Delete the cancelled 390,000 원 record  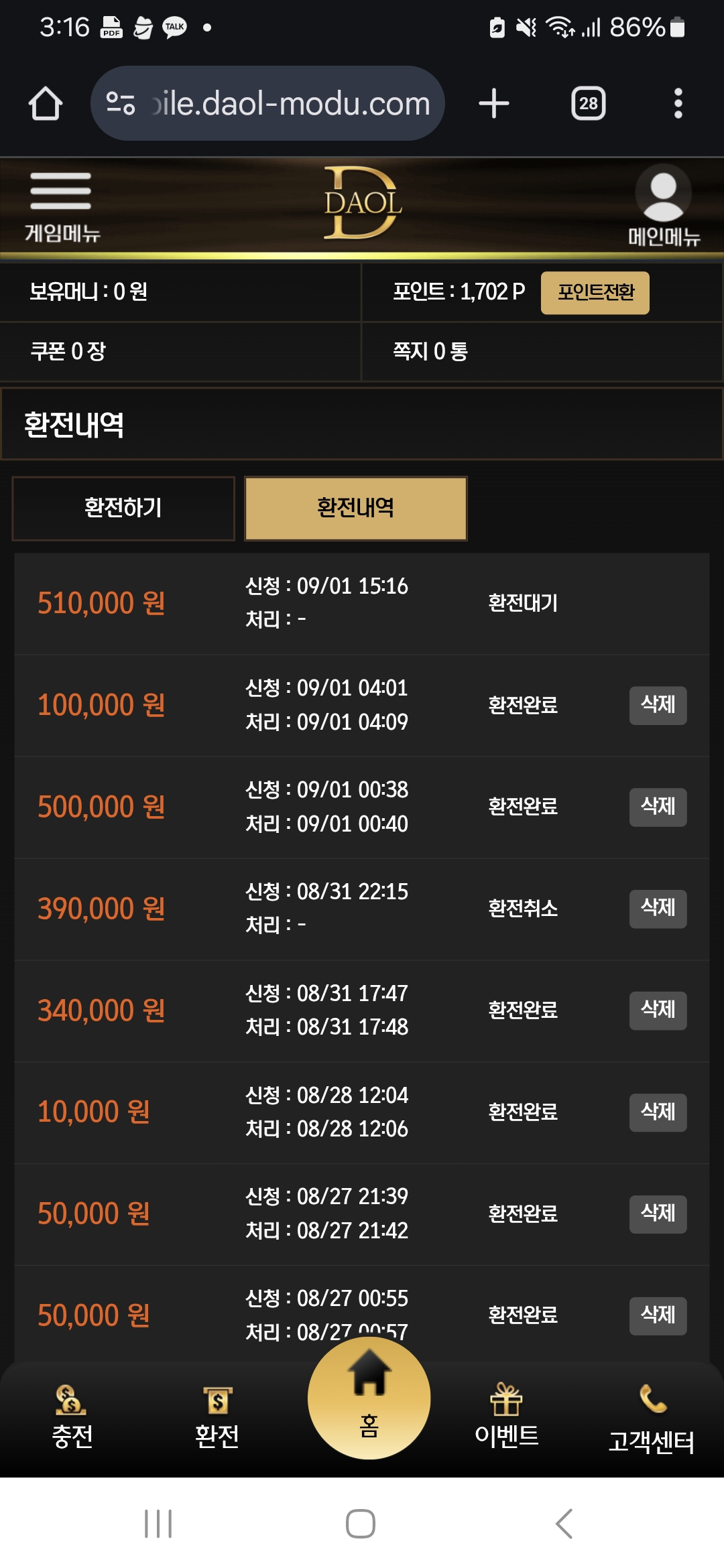pyautogui.click(x=658, y=909)
